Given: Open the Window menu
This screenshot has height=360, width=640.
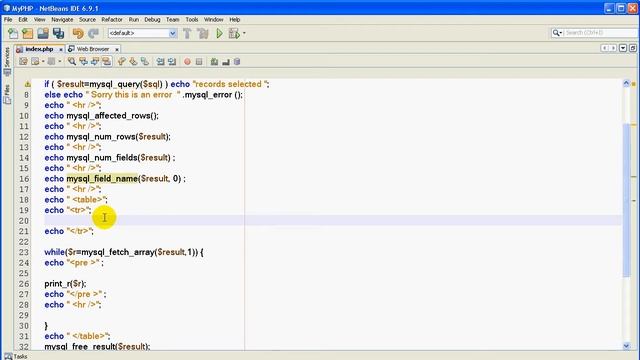Looking at the screenshot, I should click(x=213, y=20).
